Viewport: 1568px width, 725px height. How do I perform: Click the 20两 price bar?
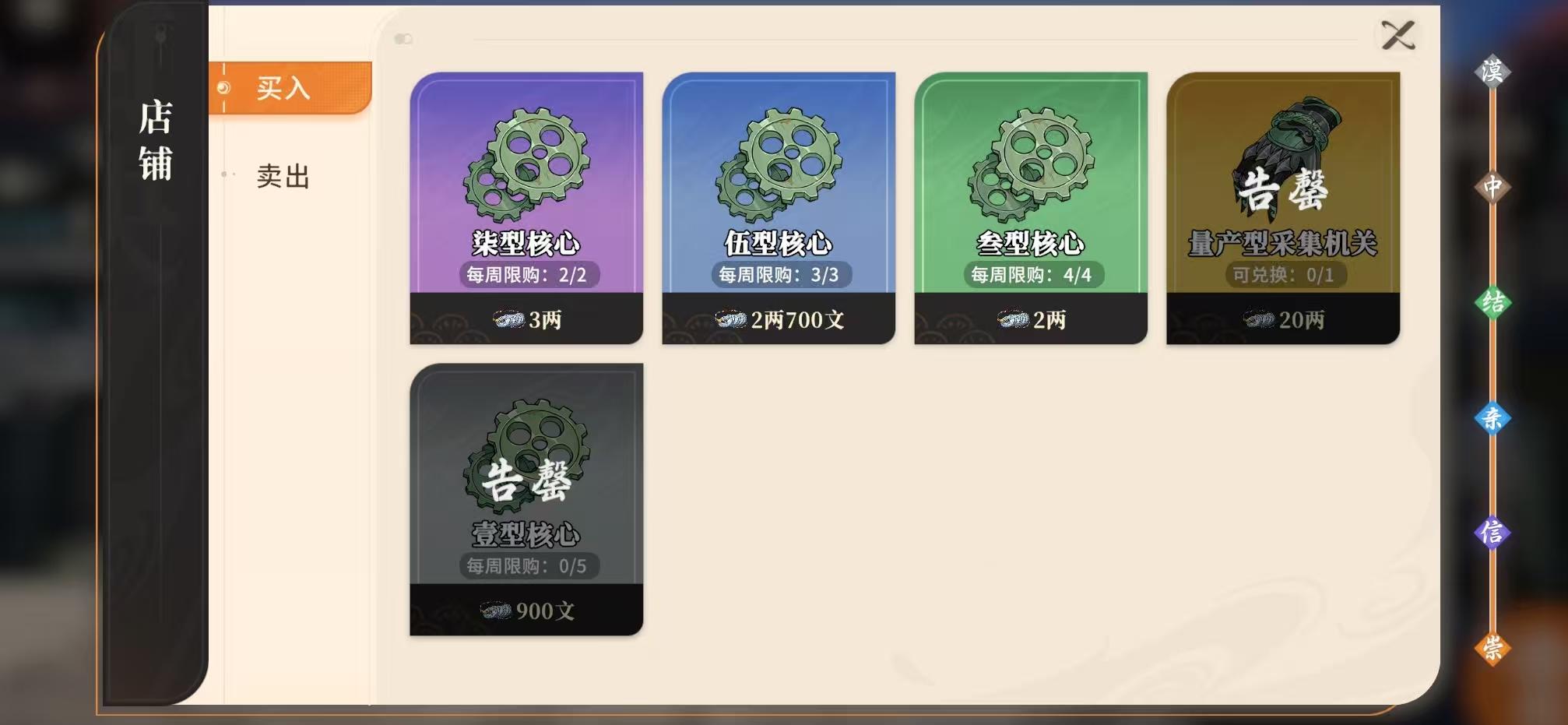pyautogui.click(x=1283, y=319)
